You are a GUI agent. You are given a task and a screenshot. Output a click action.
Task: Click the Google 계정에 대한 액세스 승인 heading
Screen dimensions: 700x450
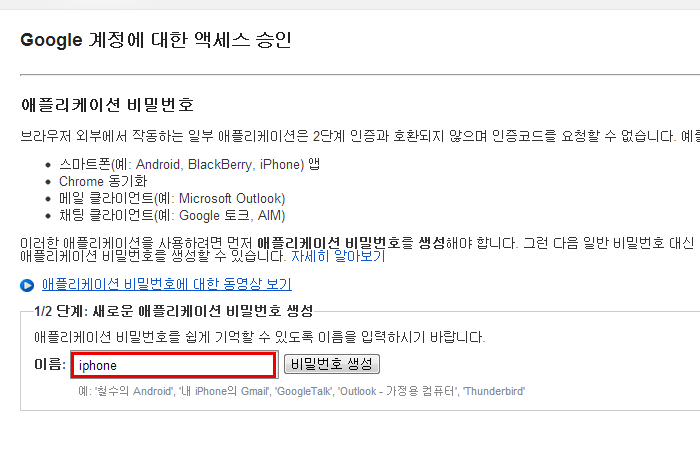(156, 40)
